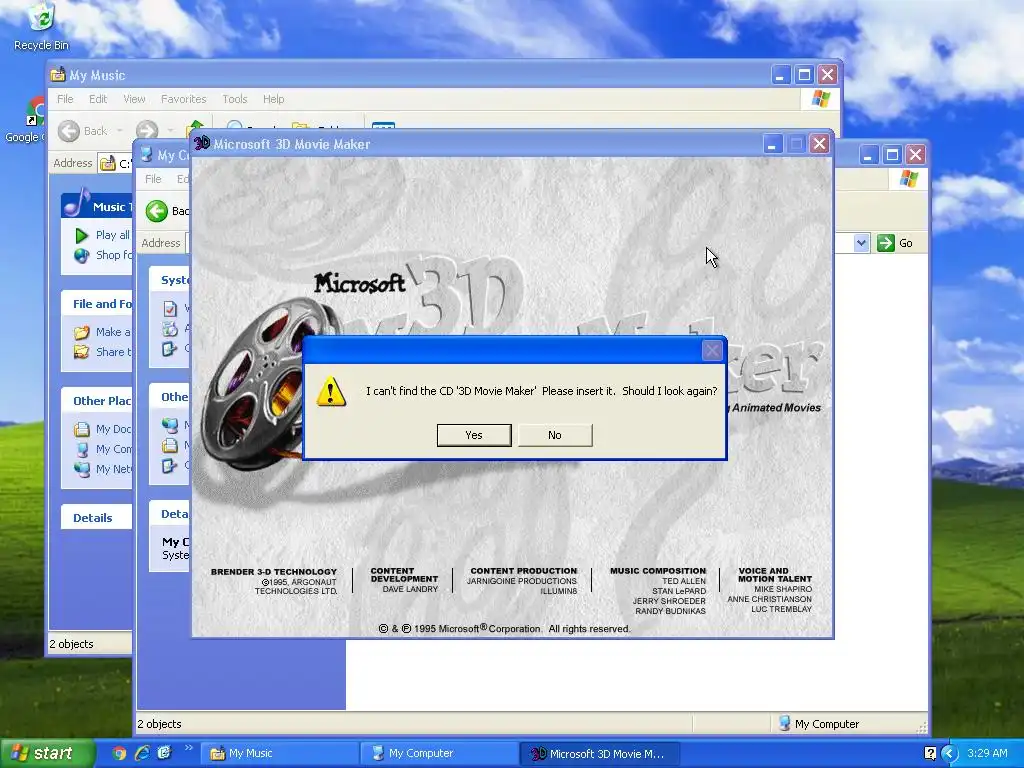Click the 3:29 AM clock
The width and height of the screenshot is (1024, 768).
(987, 753)
